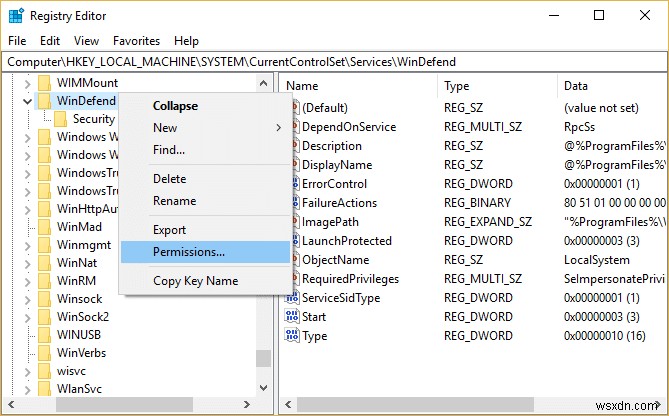This screenshot has height=416, width=669.
Task: Expand the Winsock tree node
Action: pyautogui.click(x=28, y=299)
